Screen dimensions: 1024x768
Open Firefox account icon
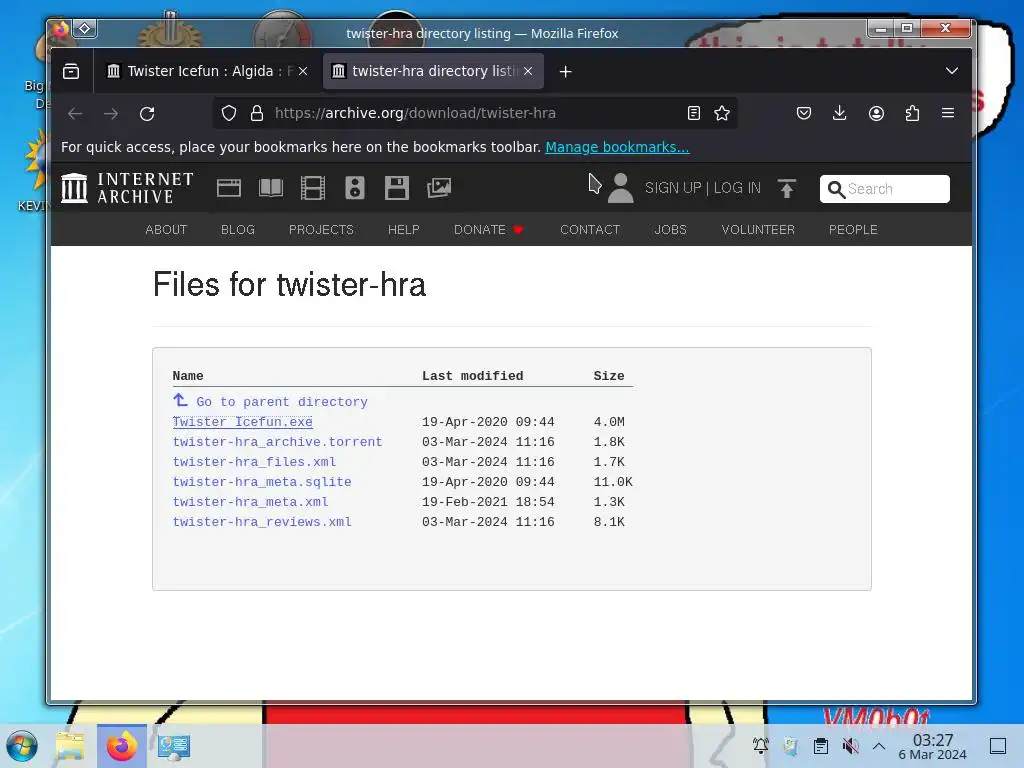point(876,113)
